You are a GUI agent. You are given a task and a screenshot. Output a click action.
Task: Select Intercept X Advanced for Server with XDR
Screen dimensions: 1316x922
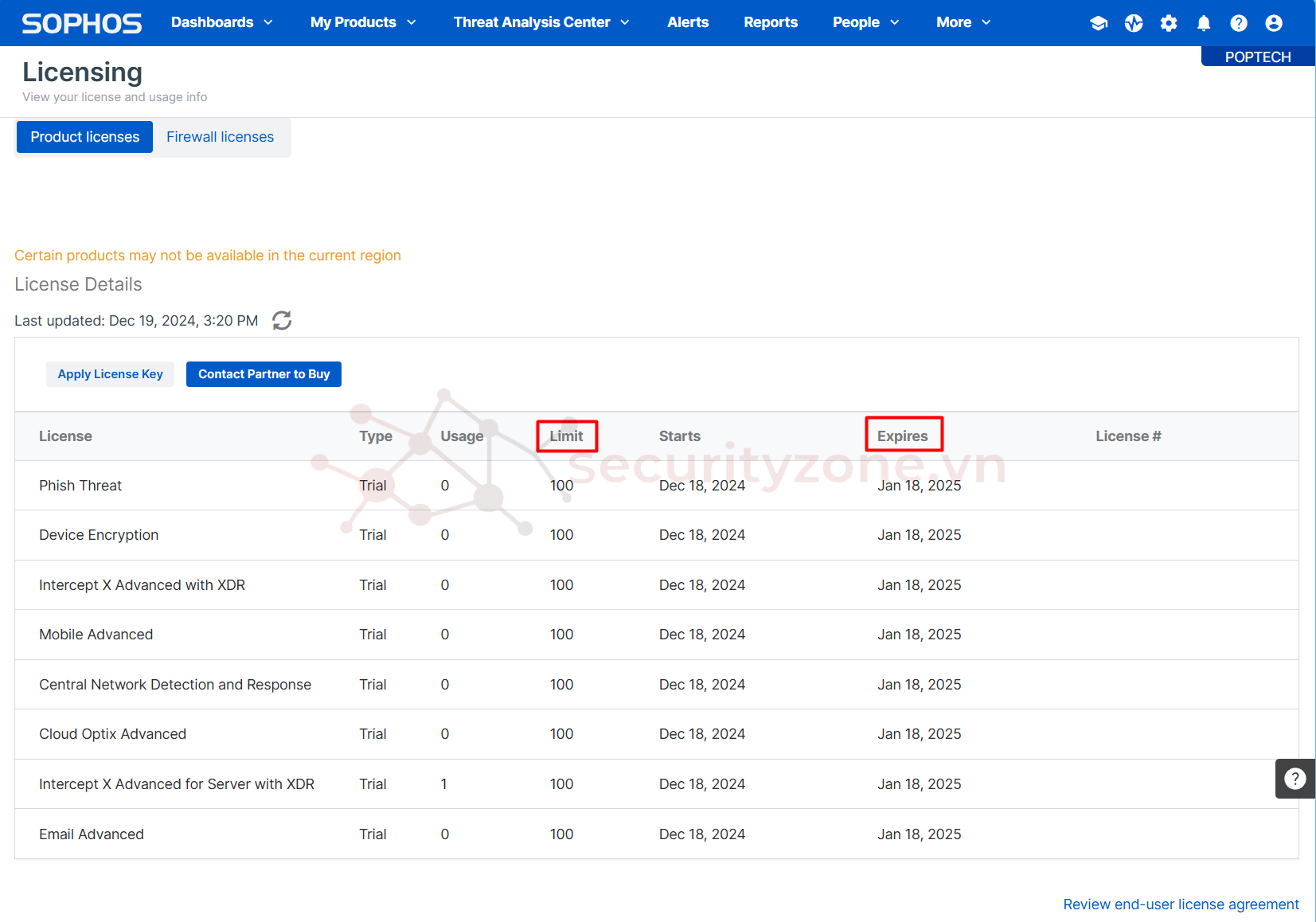click(x=177, y=784)
